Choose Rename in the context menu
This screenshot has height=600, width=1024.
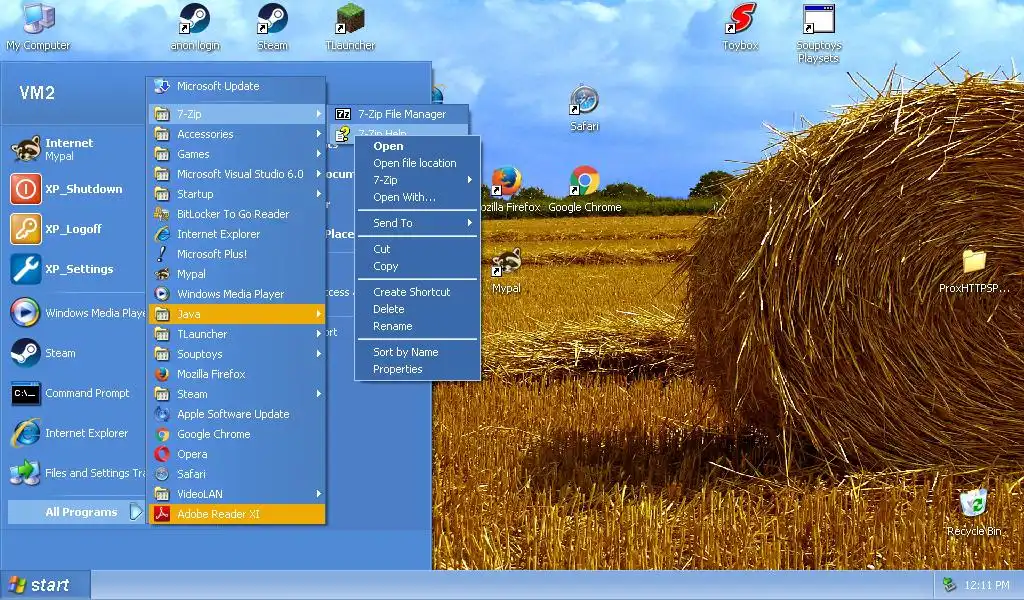click(x=417, y=326)
